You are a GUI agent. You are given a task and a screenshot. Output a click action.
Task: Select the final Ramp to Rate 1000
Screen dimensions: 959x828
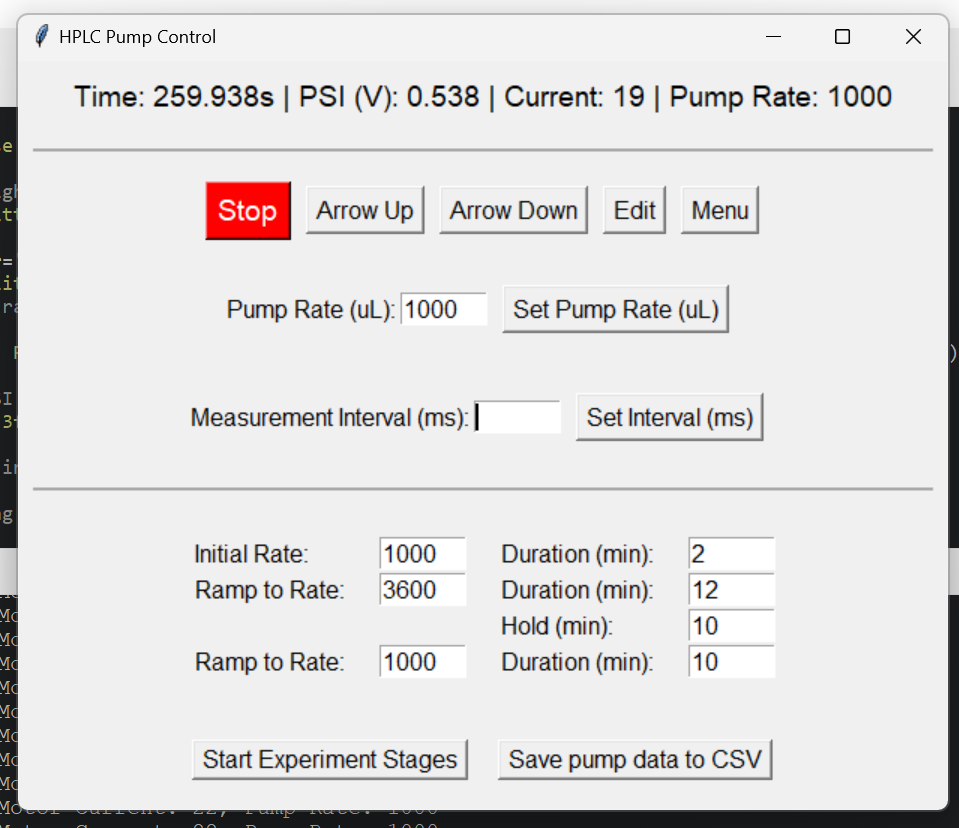[x=421, y=661]
